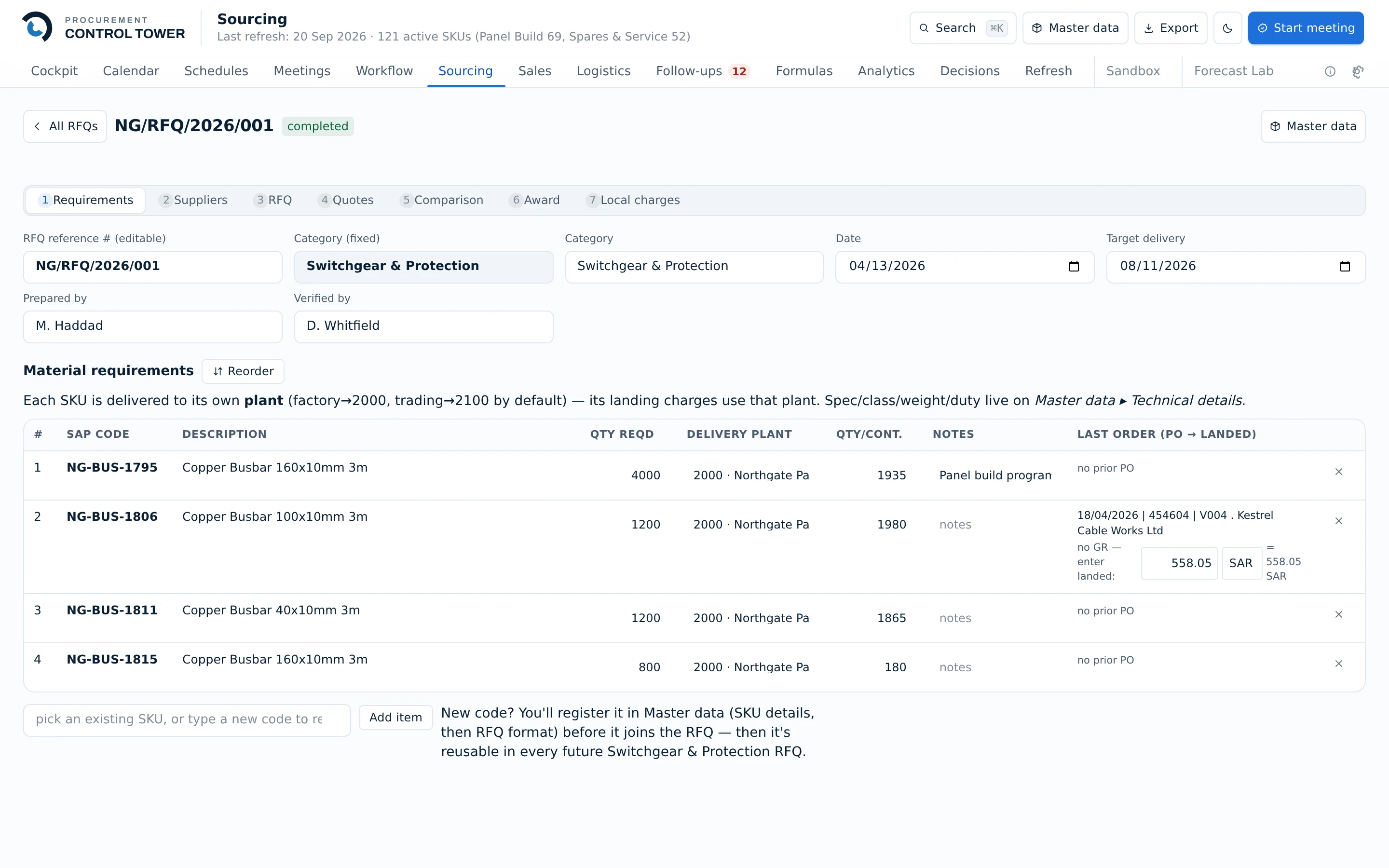Toggle dark mode moon icon

1227,28
